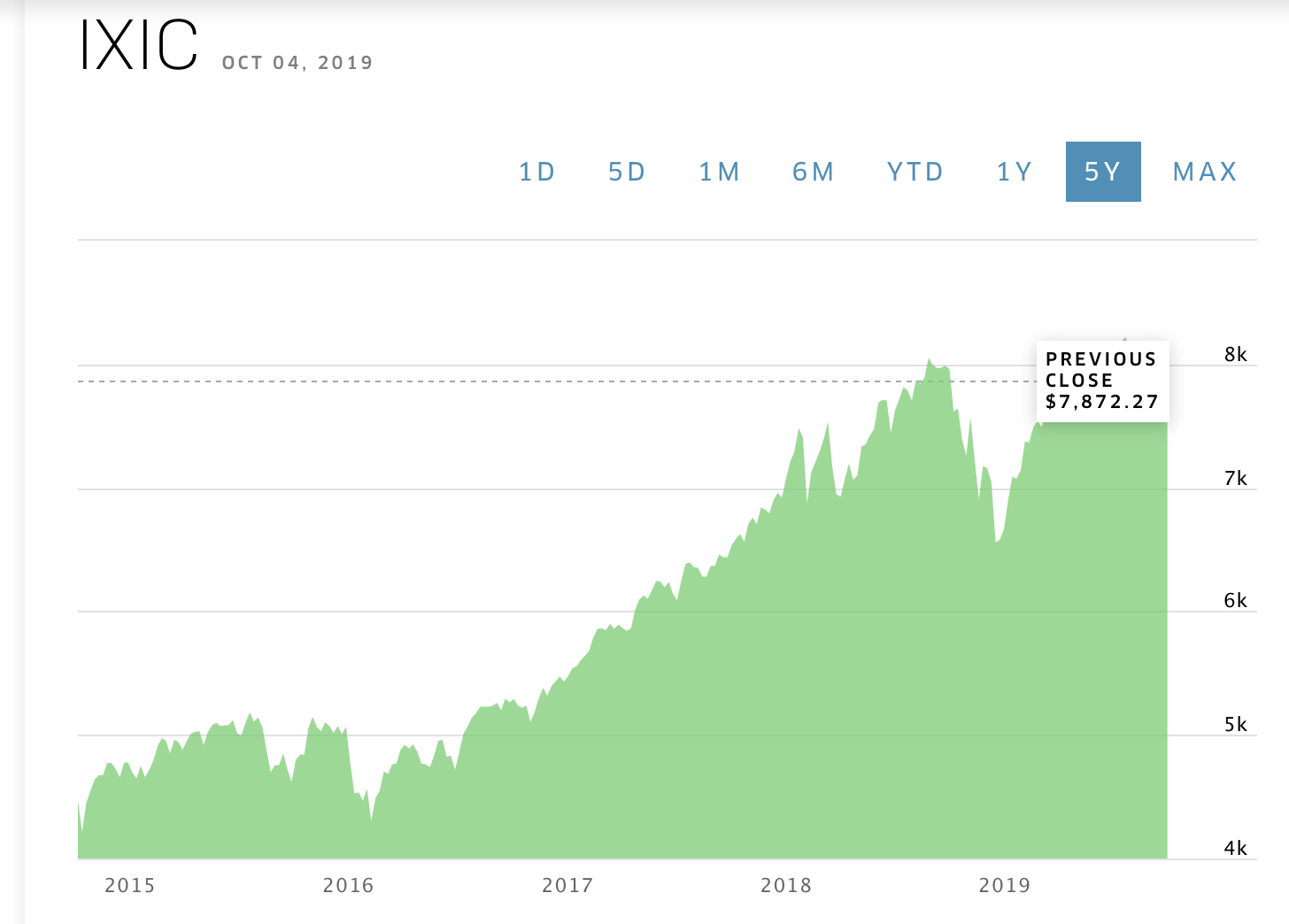
Task: Click the 2015 x-axis label
Action: click(x=129, y=885)
